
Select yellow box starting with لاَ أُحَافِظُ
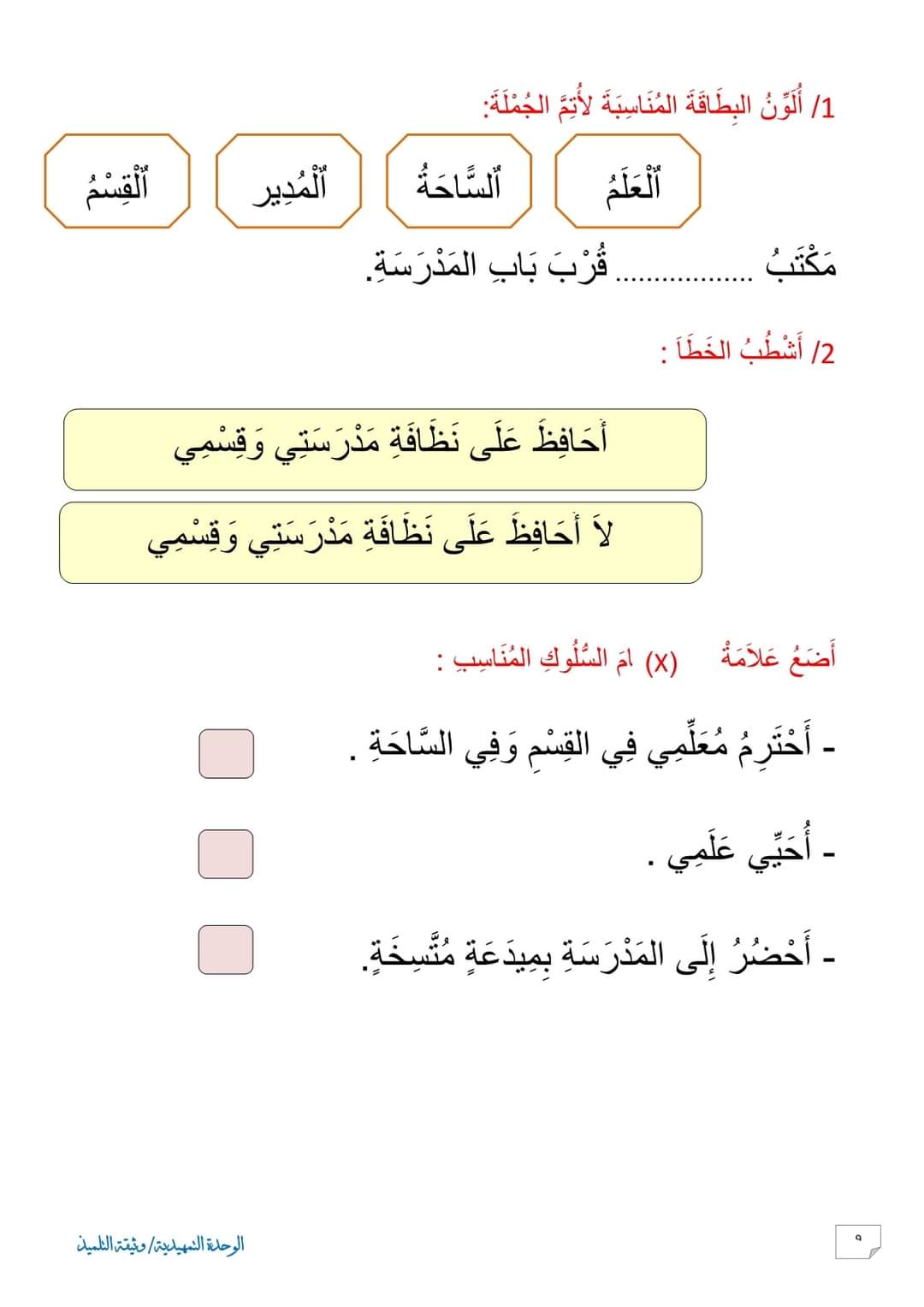pyautogui.click(x=381, y=543)
